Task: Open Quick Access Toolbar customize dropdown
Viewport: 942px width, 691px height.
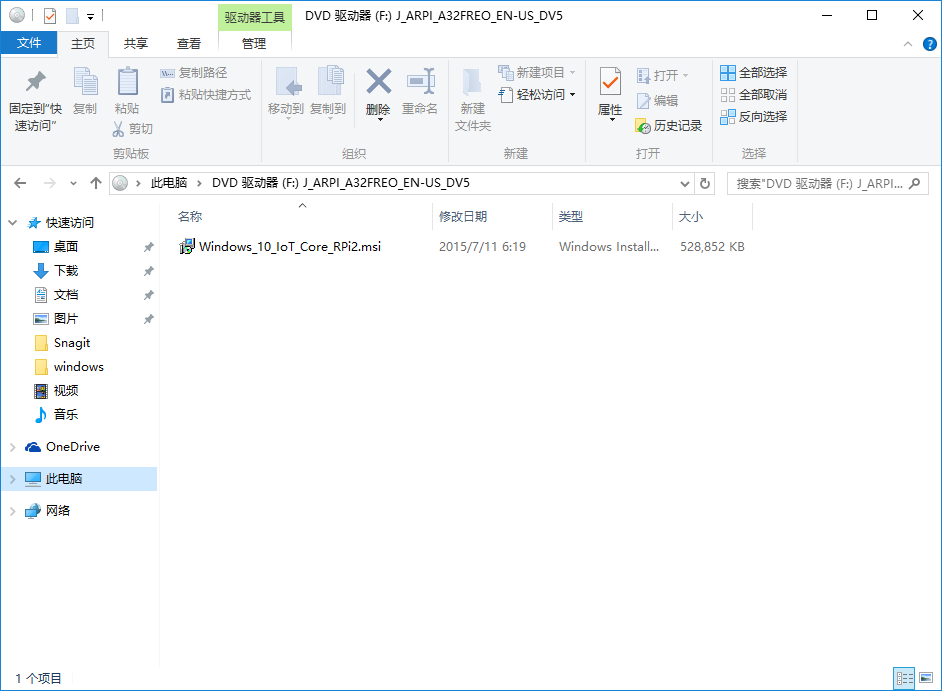Action: (90, 17)
